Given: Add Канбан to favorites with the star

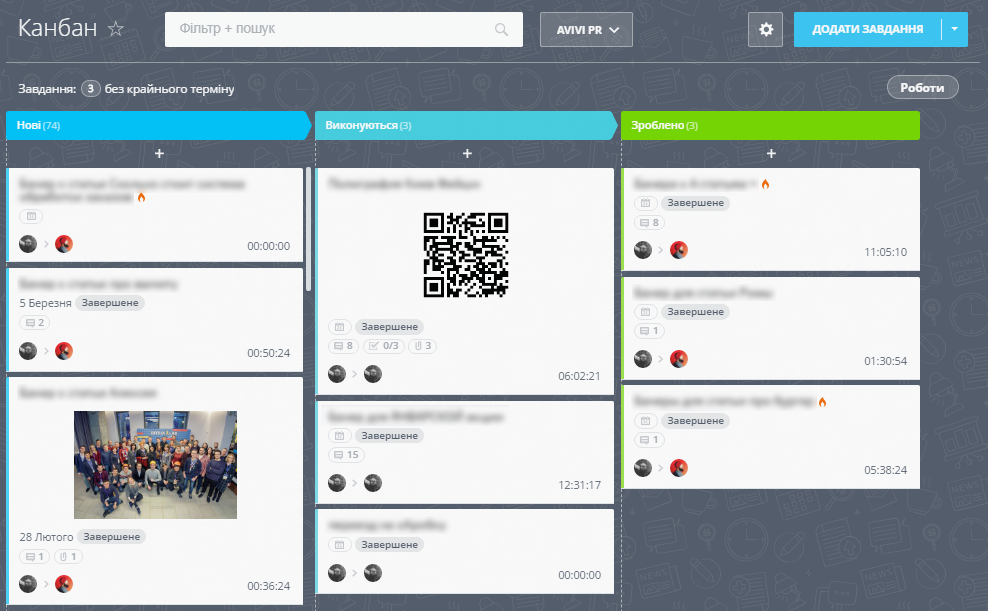Looking at the screenshot, I should [116, 29].
